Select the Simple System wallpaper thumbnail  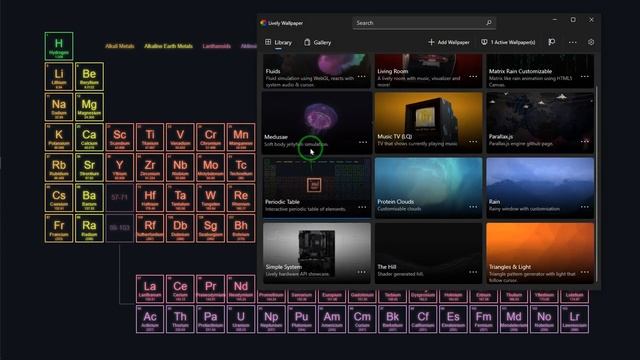tap(317, 253)
